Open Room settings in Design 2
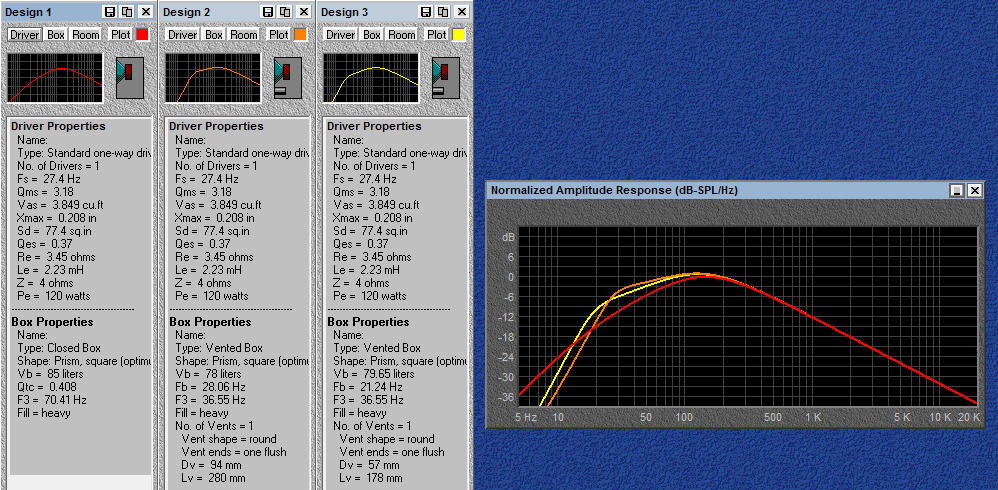 pos(244,34)
